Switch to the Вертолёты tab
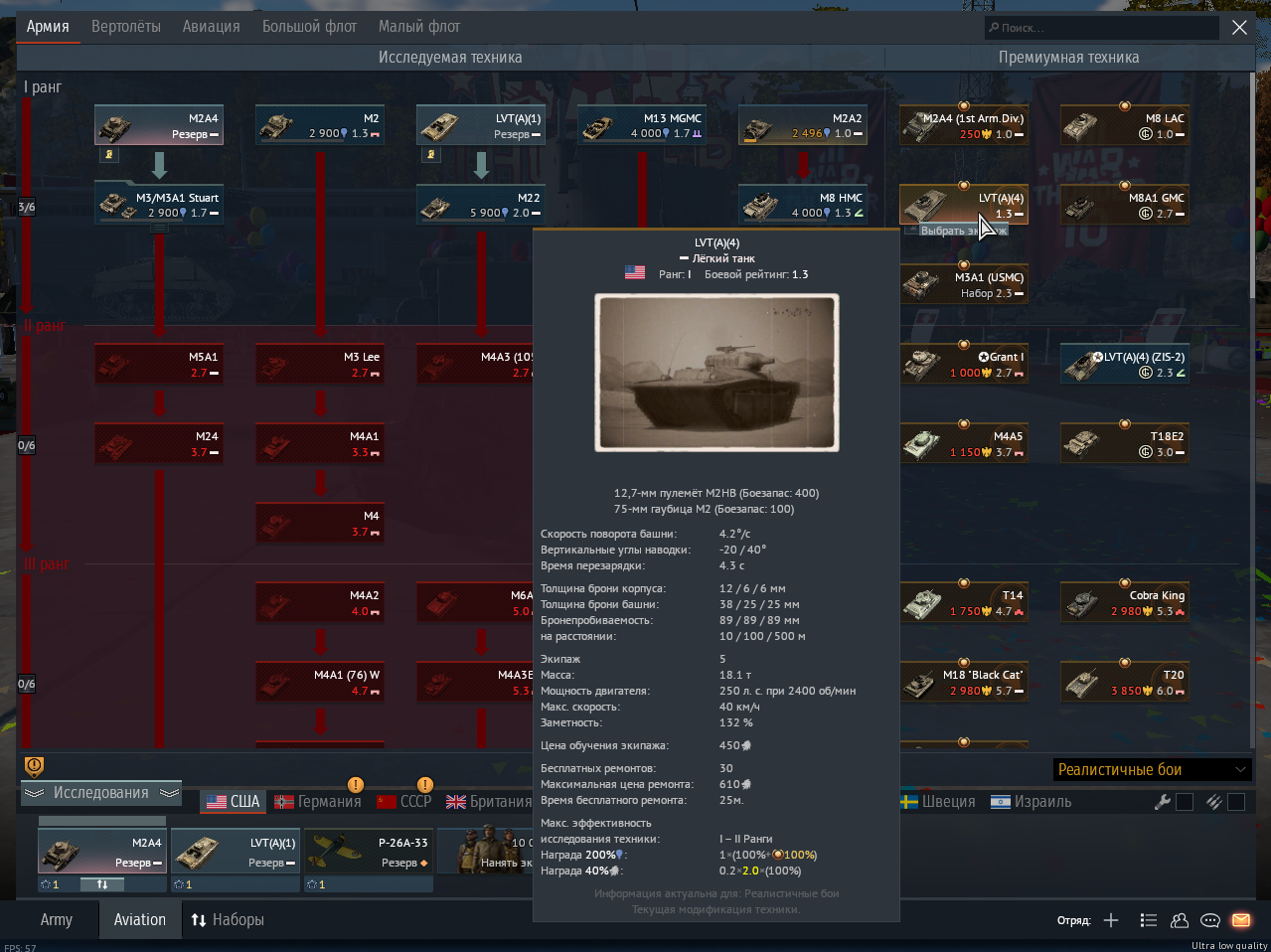Viewport: 1271px width, 952px height. pyautogui.click(x=126, y=27)
